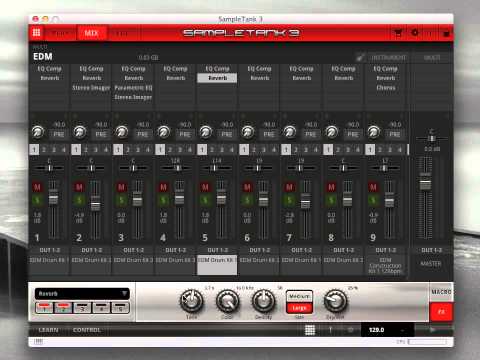Set reverb size to Large

pos(299,308)
